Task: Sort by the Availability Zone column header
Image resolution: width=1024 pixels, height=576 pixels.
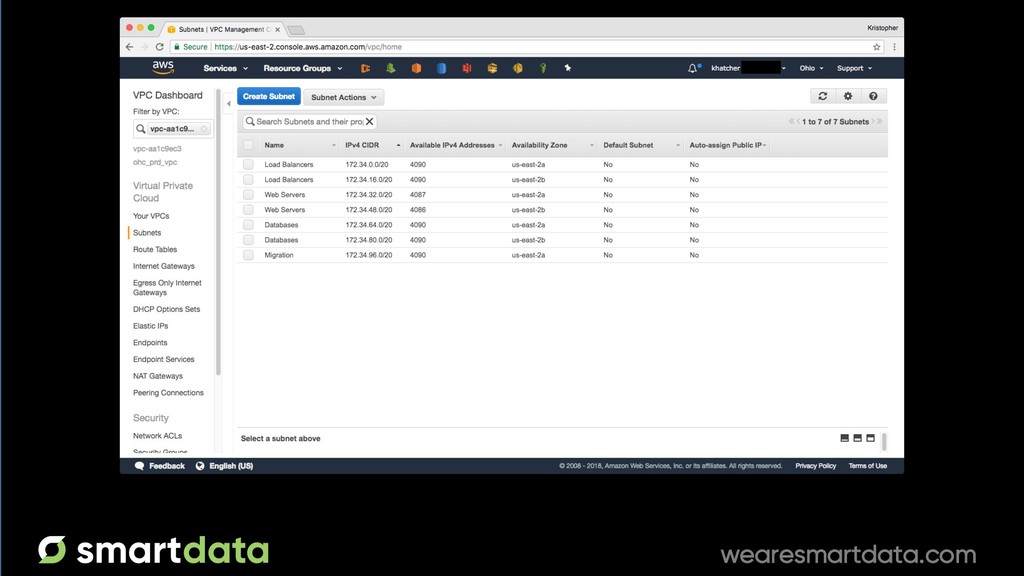Action: click(539, 145)
